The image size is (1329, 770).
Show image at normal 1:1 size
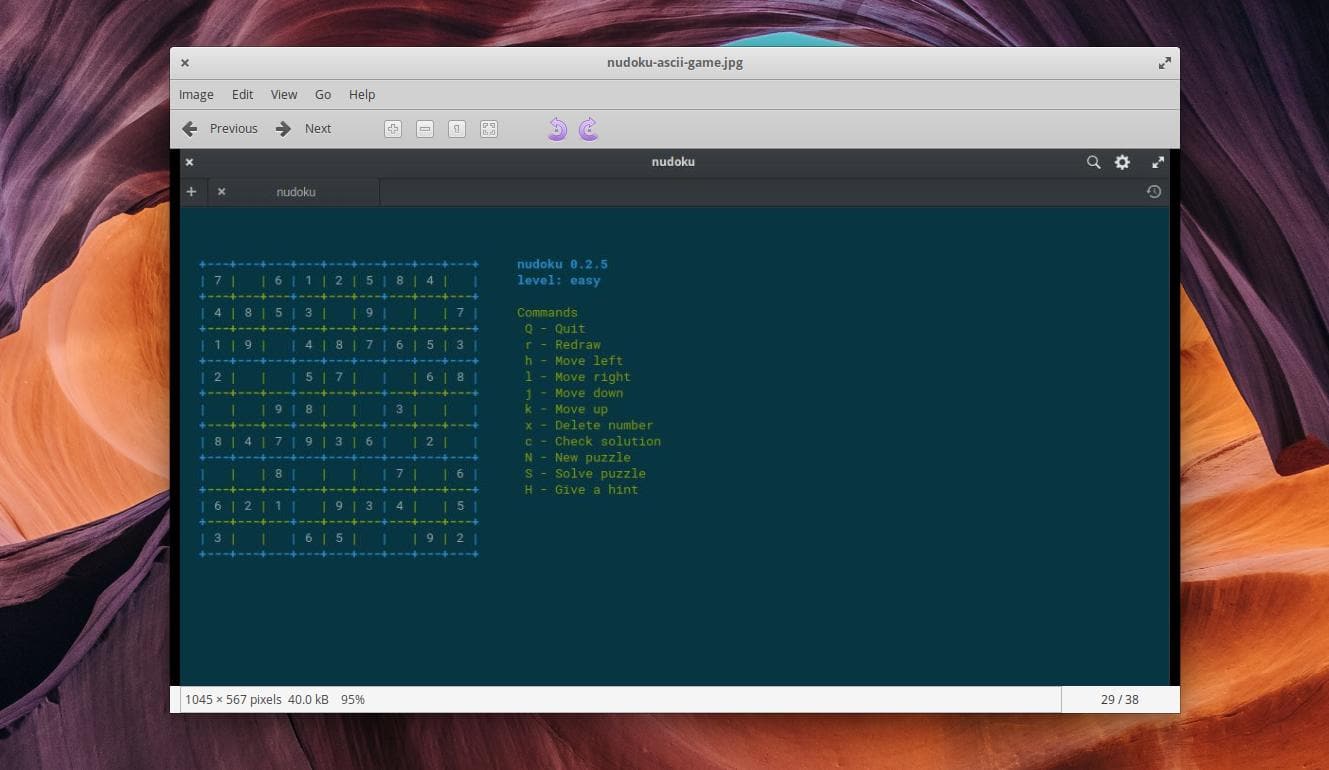457,129
